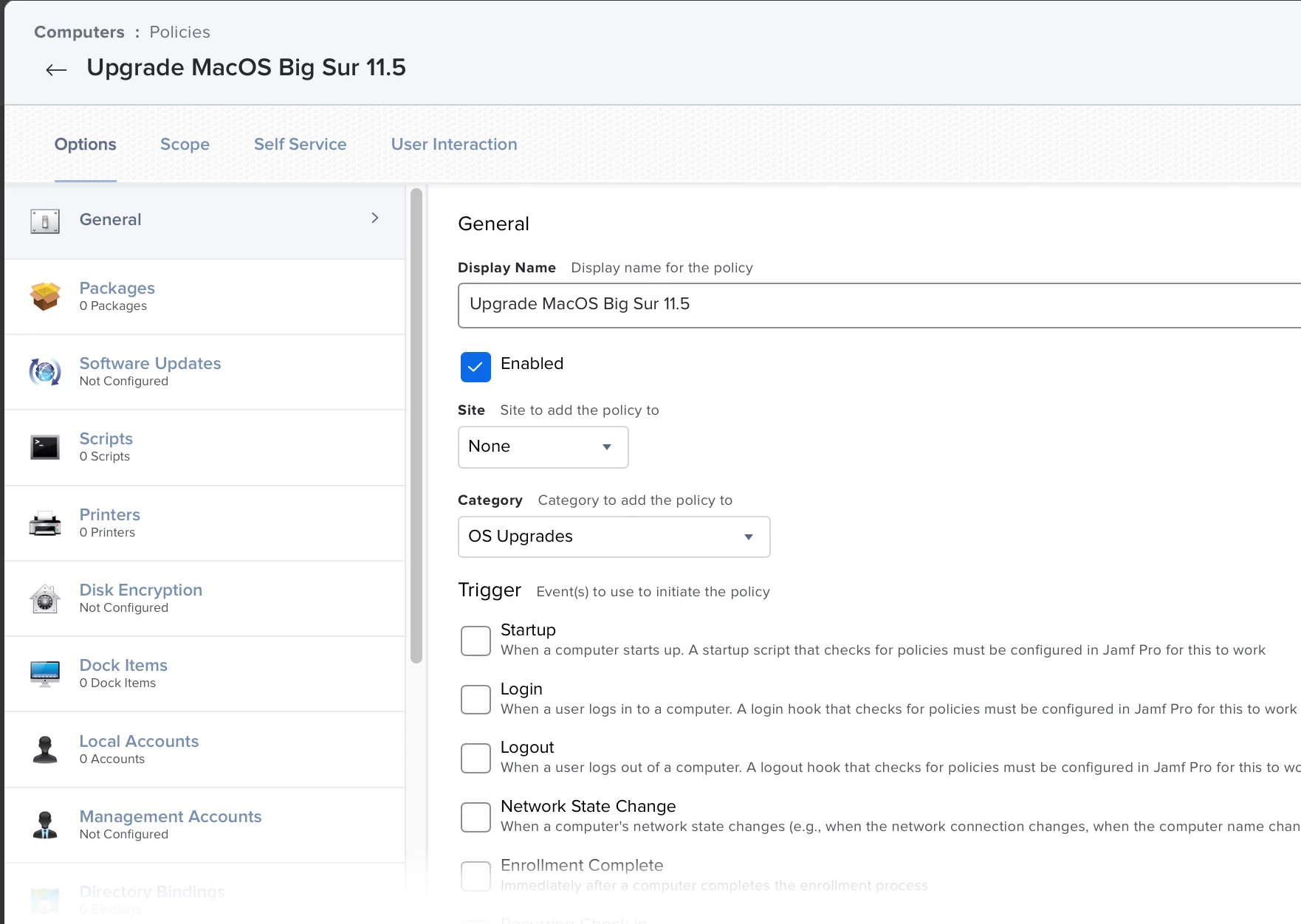Select the General payload label in sidebar
The height and width of the screenshot is (924, 1301).
111,219
